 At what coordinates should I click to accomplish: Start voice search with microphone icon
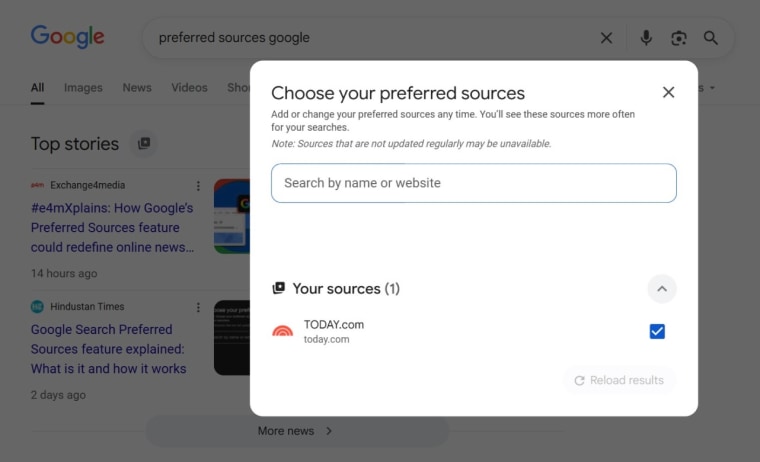click(646, 38)
